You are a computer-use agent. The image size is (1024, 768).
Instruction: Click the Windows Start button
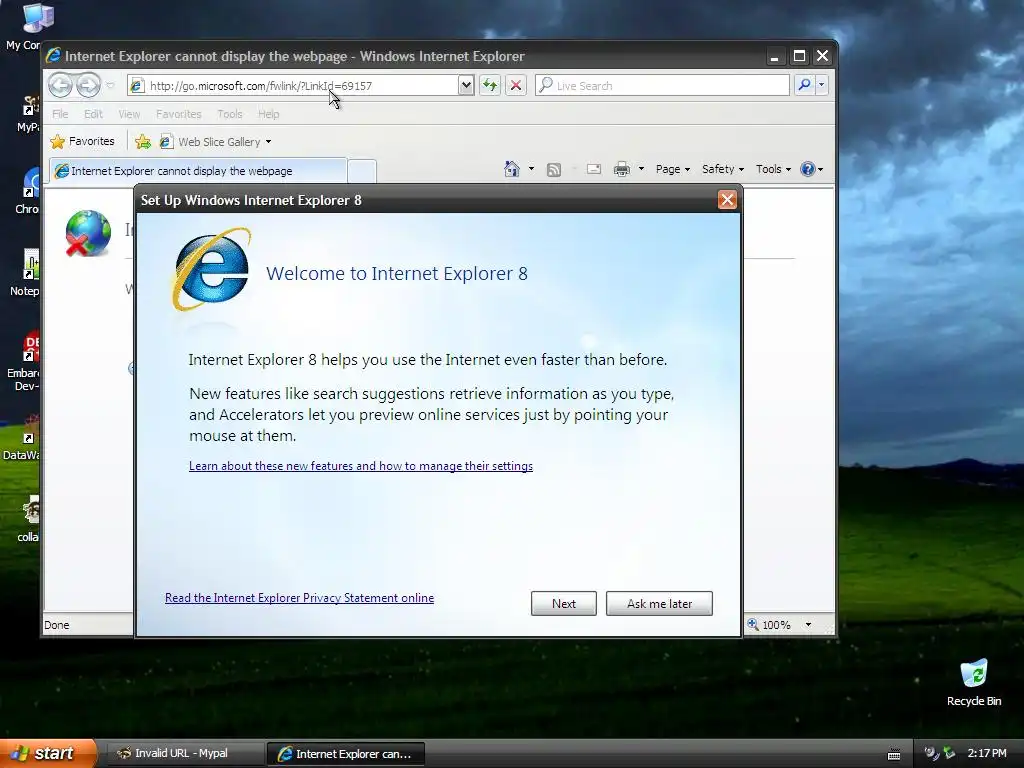[x=48, y=753]
